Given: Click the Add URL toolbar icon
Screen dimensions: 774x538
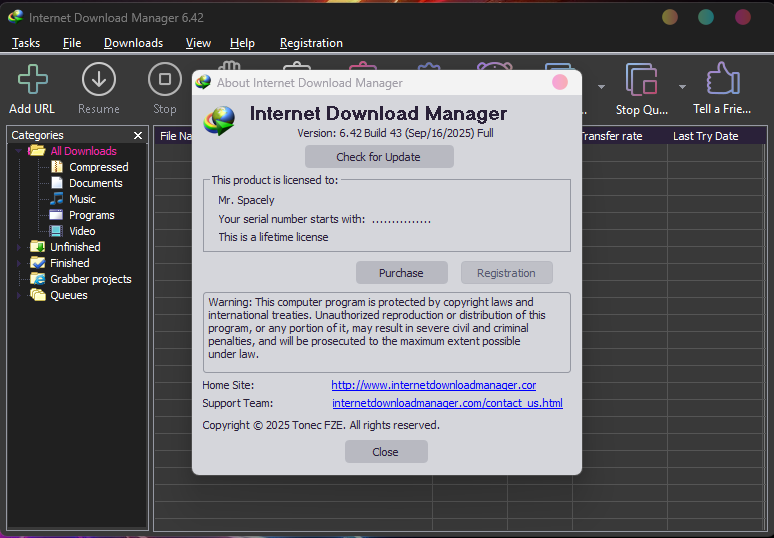Looking at the screenshot, I should 32,80.
